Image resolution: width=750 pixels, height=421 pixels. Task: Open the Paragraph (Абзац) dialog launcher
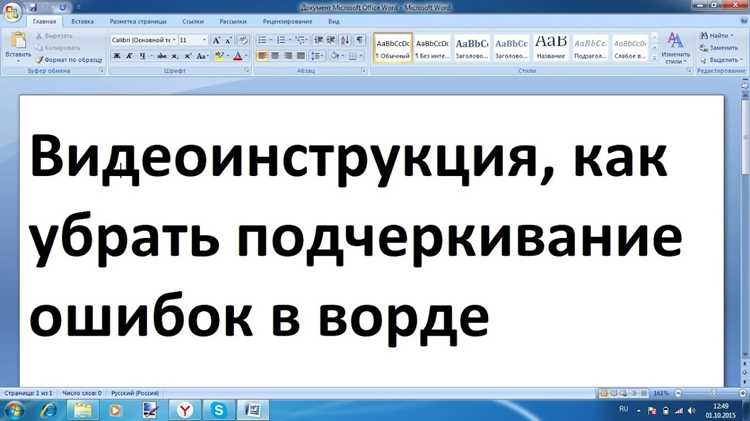coord(364,70)
